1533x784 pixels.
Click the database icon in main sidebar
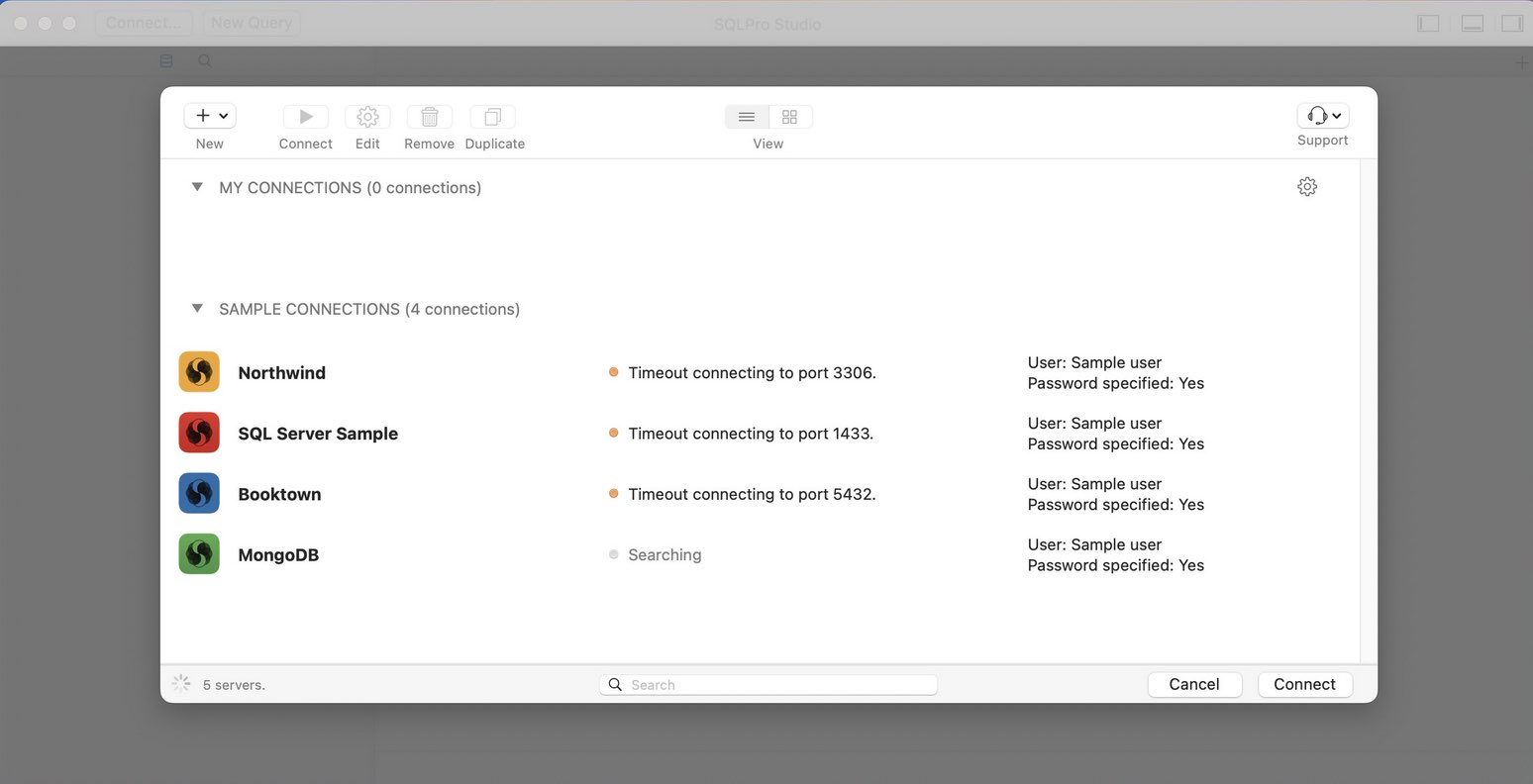pyautogui.click(x=166, y=61)
